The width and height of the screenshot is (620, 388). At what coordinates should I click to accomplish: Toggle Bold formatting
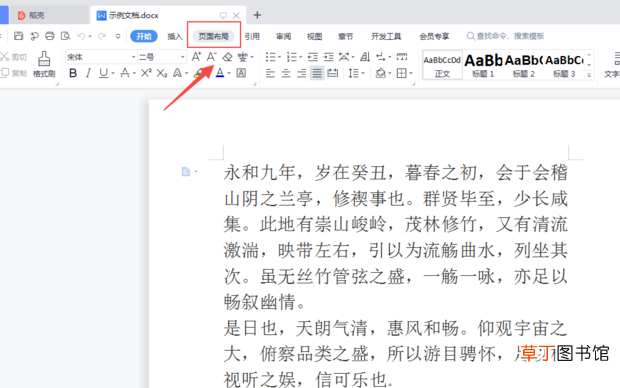(73, 73)
